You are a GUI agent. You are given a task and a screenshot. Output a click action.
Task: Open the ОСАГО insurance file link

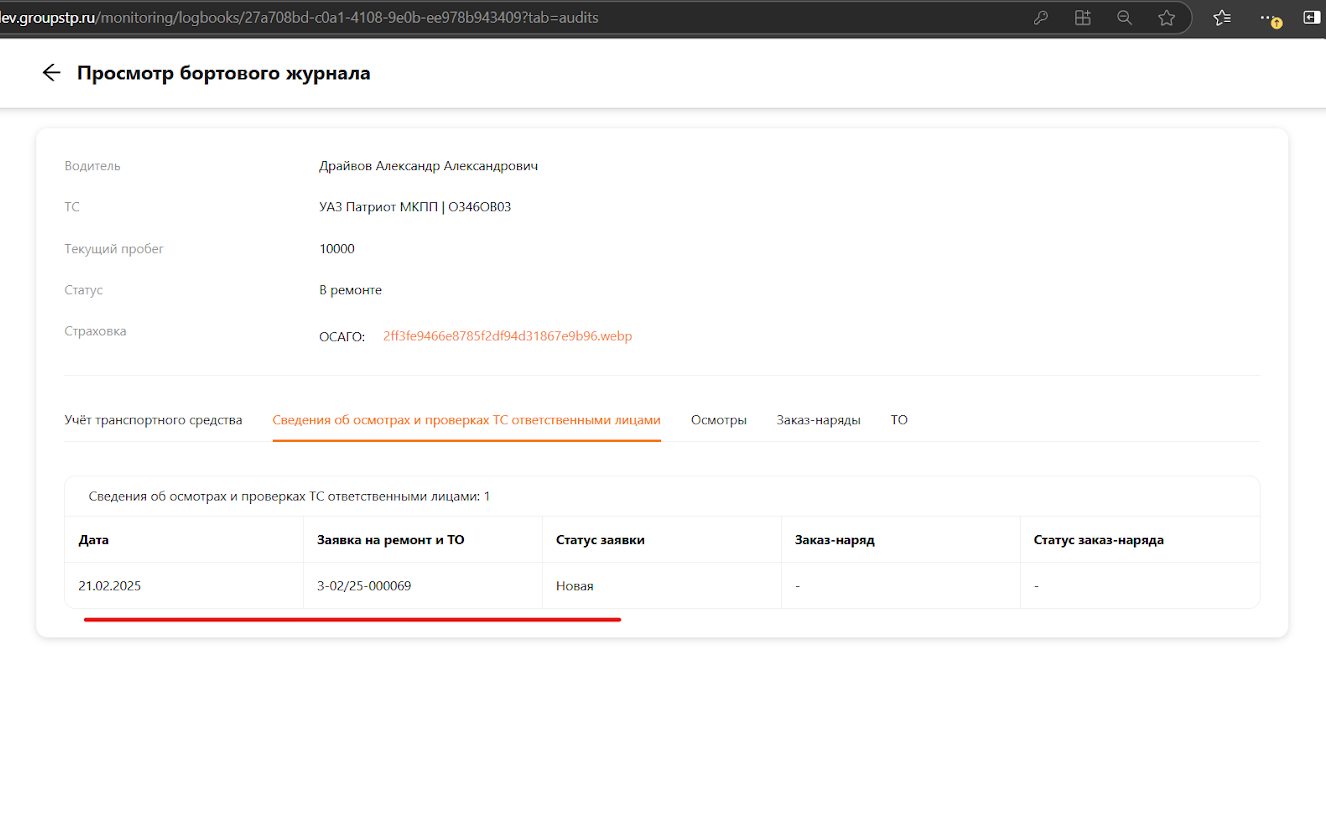point(507,336)
